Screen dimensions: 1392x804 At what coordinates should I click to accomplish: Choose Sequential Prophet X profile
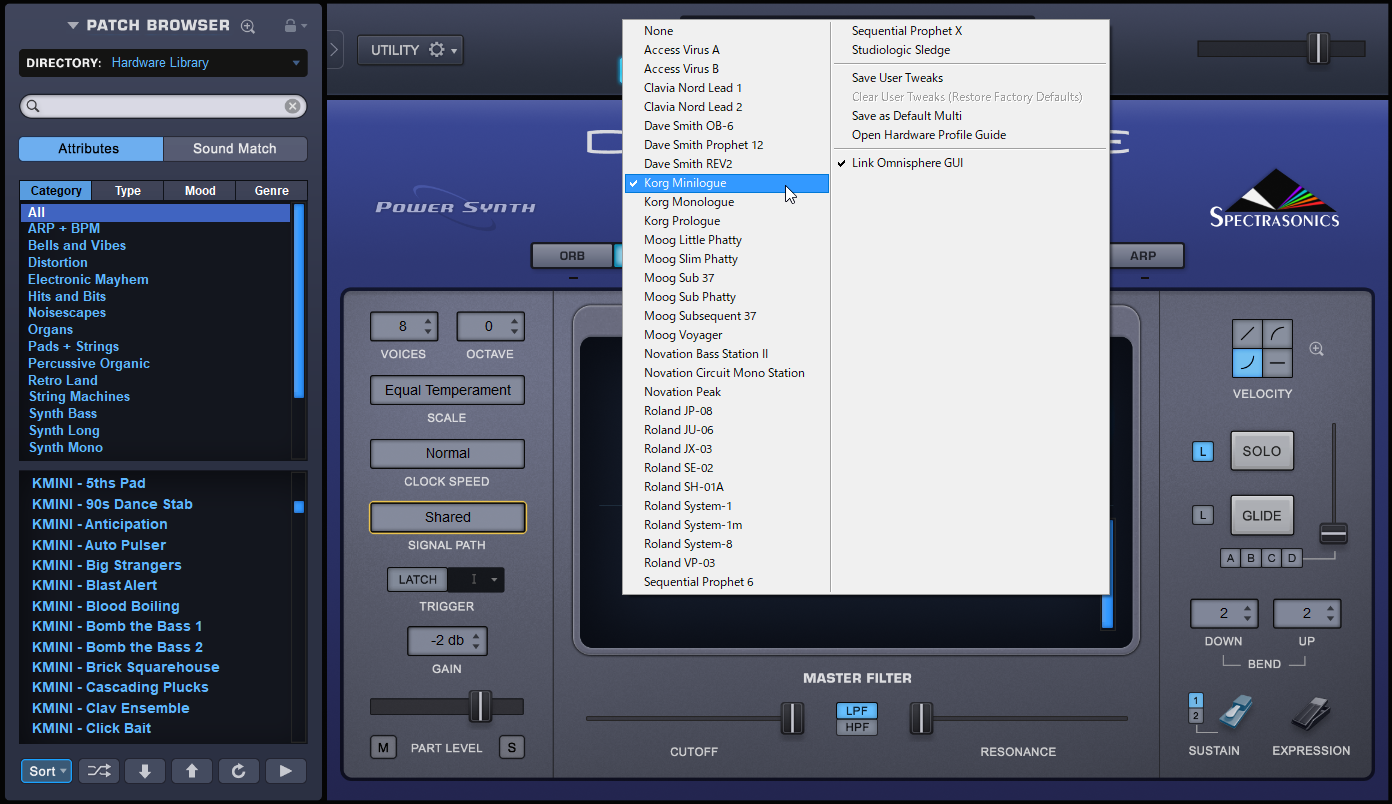point(970,31)
